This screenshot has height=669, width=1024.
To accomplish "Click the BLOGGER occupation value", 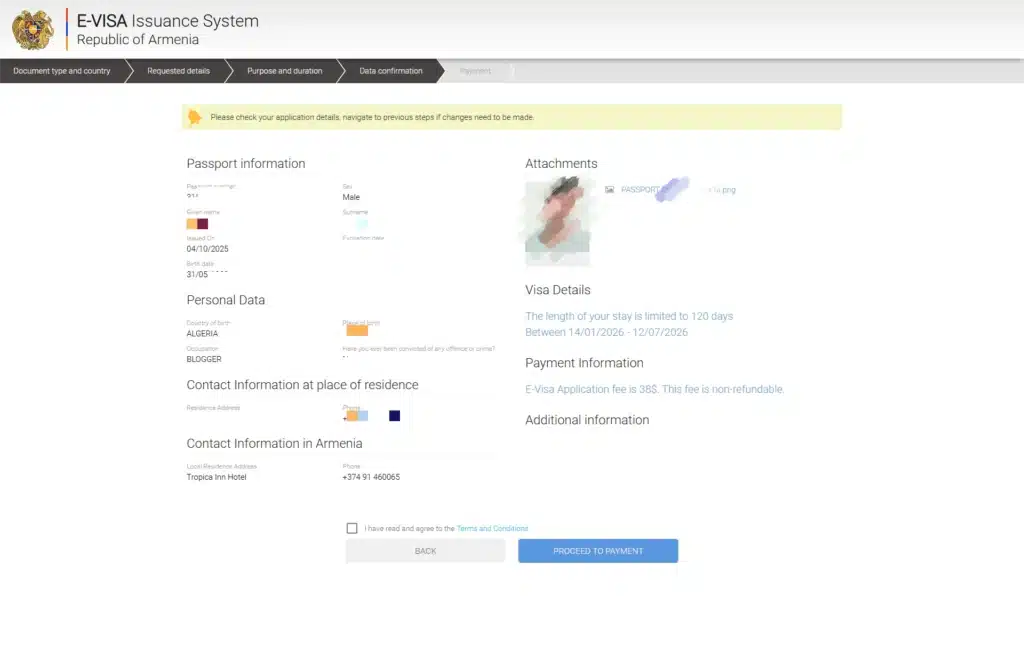I will (x=204, y=359).
